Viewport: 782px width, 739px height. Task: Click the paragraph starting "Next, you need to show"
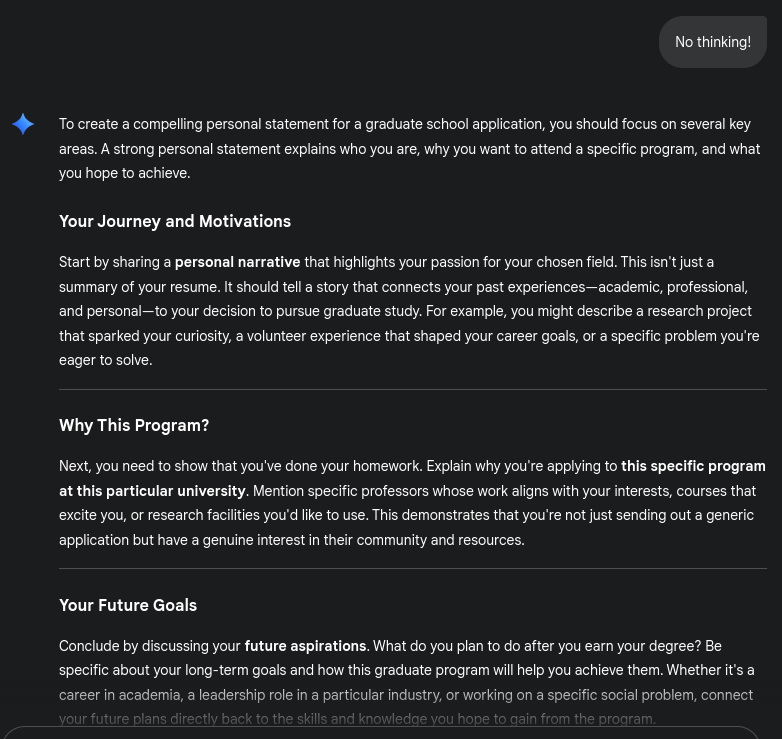[x=410, y=503]
